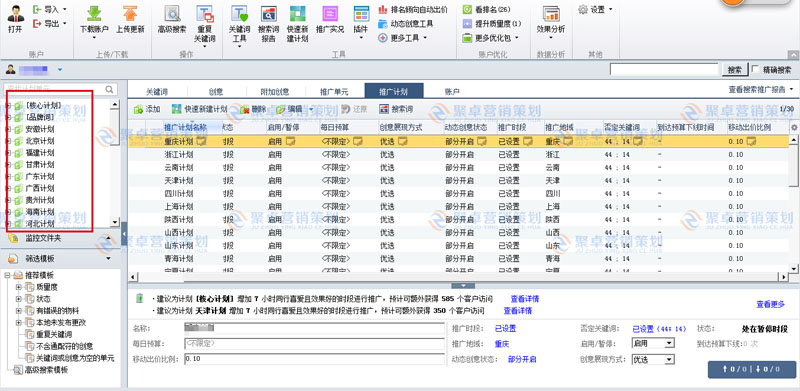Screen dimensions: 800x391
Task: Expand the 核心计划 tree node
Action: [8, 105]
